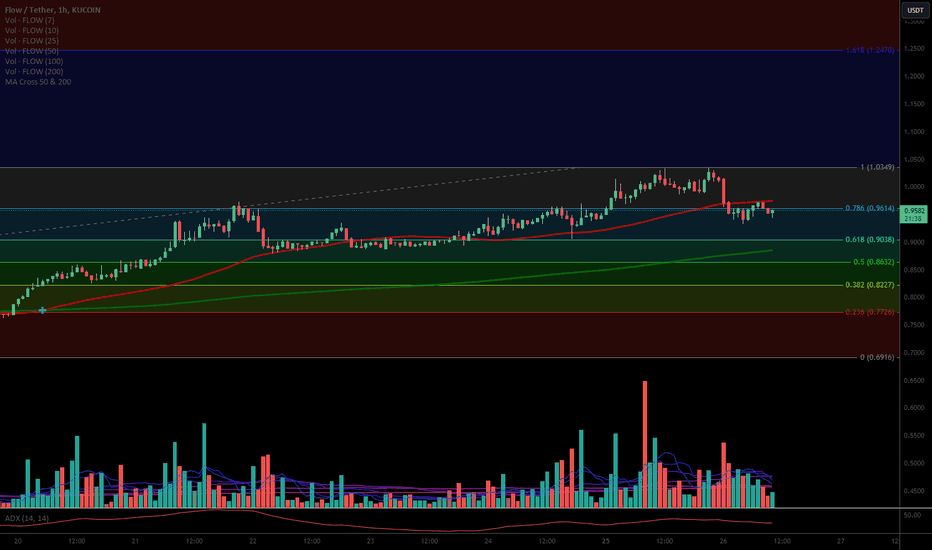The image size is (932, 550).
Task: Click the tallest red volume bar
Action: click(x=645, y=444)
